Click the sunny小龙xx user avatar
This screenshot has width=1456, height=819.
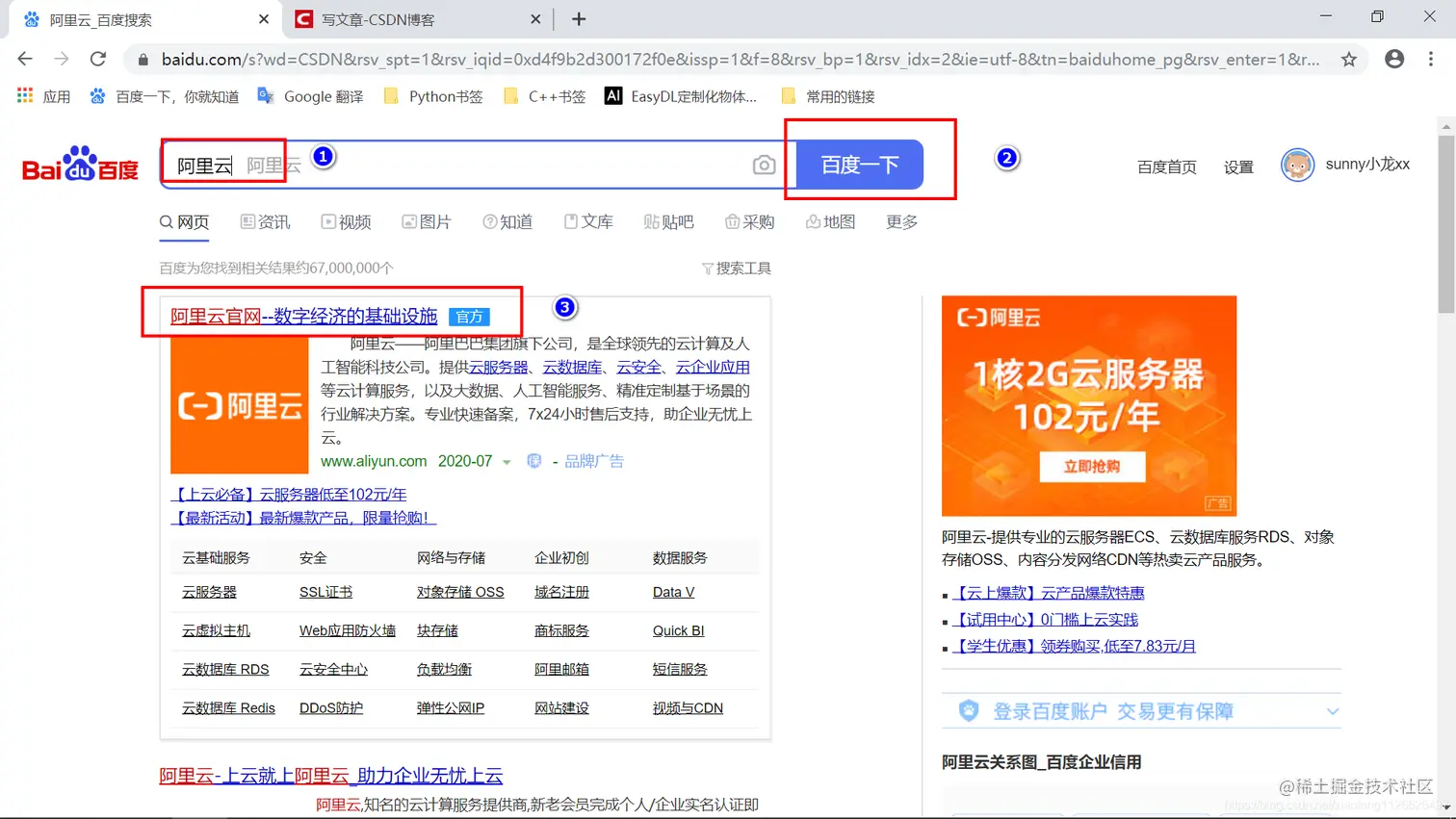pyautogui.click(x=1297, y=165)
